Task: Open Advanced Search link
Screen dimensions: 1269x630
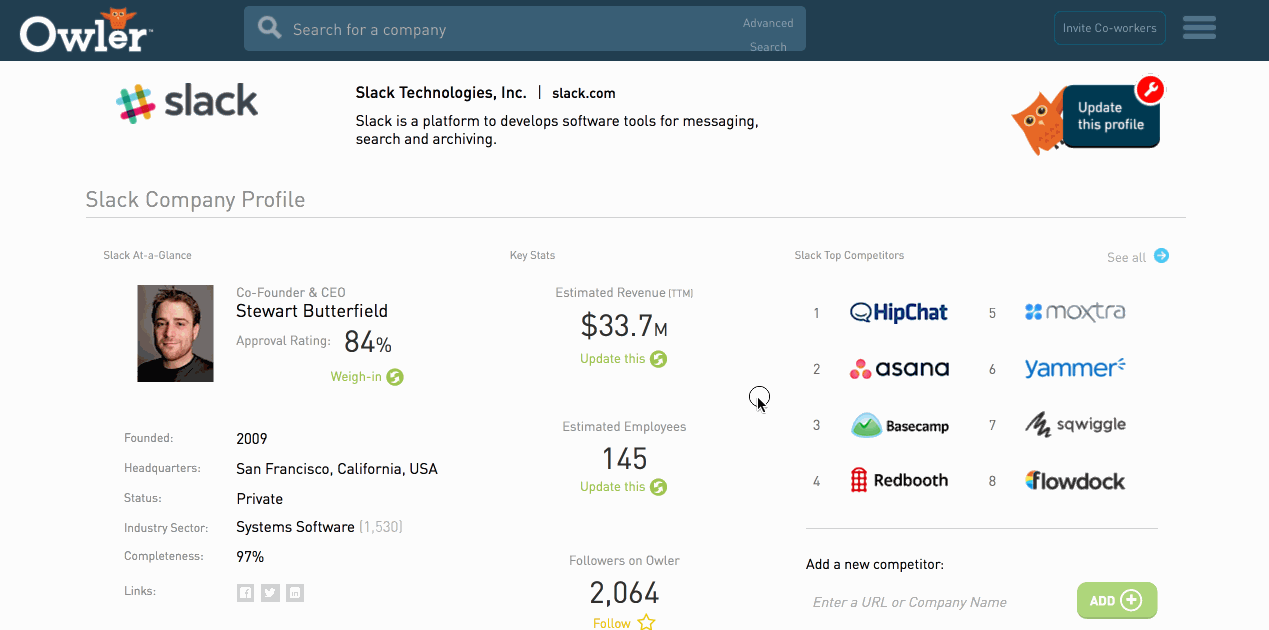Action: pos(768,34)
